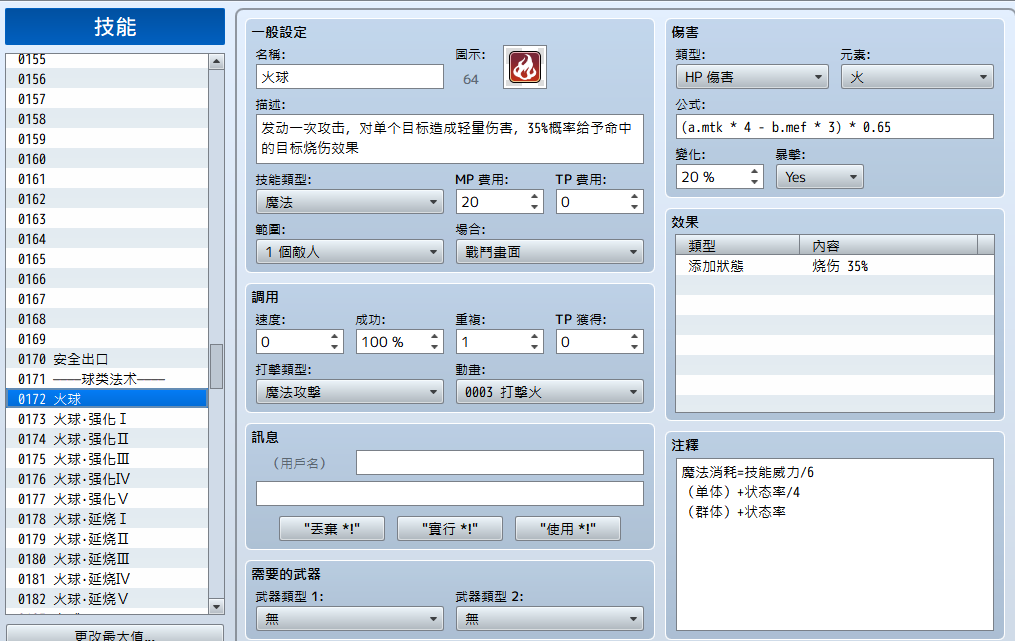Select skill 0179 火球·延烧Ⅱ
Viewport: 1015px width, 641px height.
[x=107, y=539]
